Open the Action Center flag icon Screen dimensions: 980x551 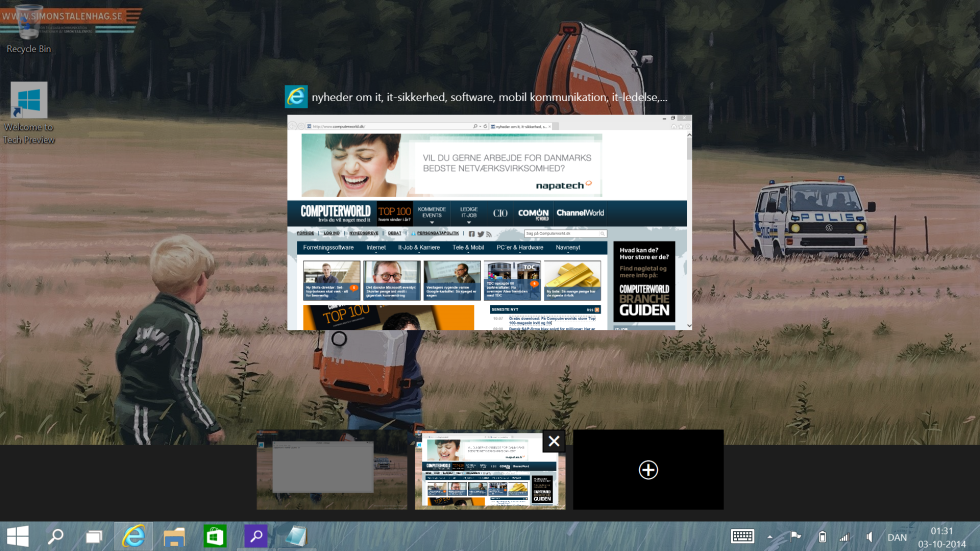coord(796,537)
